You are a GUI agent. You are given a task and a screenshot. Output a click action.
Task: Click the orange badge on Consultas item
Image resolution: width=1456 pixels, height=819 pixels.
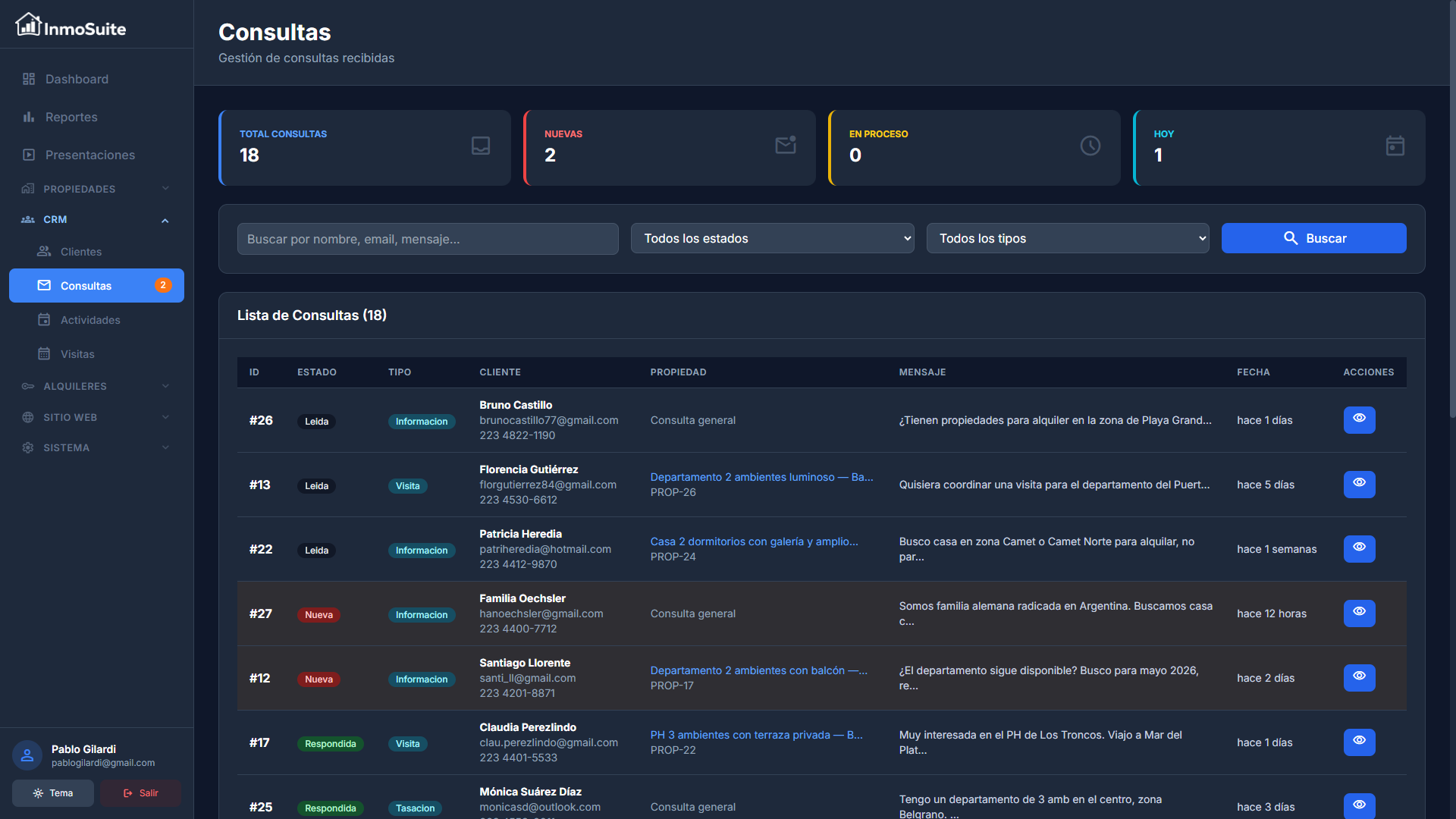(163, 285)
